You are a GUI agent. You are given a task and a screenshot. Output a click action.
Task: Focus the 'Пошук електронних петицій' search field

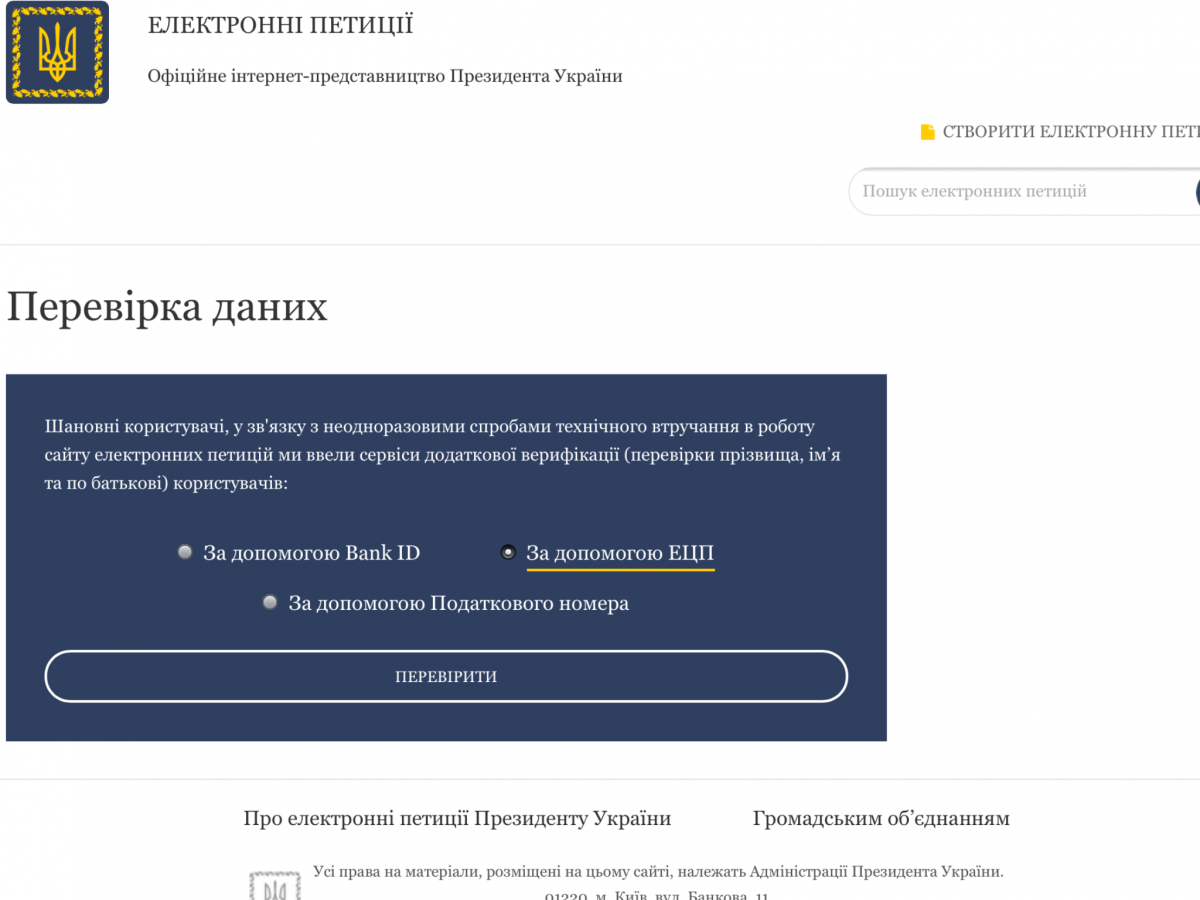pos(1020,191)
